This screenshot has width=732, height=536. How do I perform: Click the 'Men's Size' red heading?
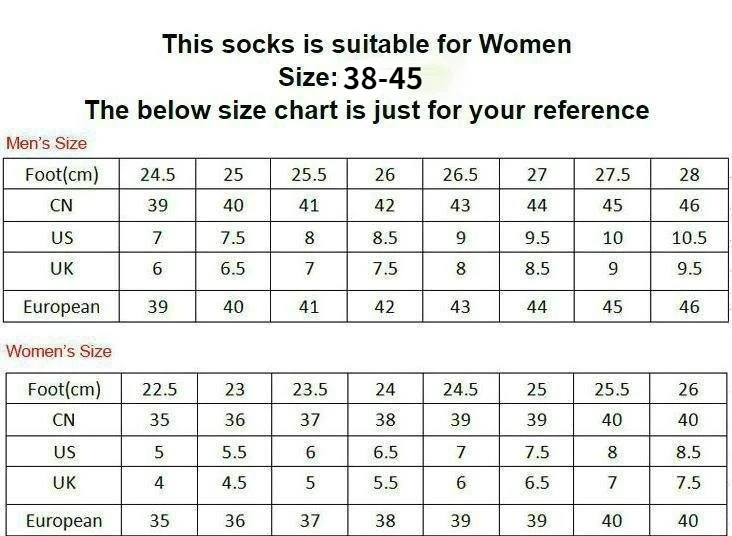46,143
